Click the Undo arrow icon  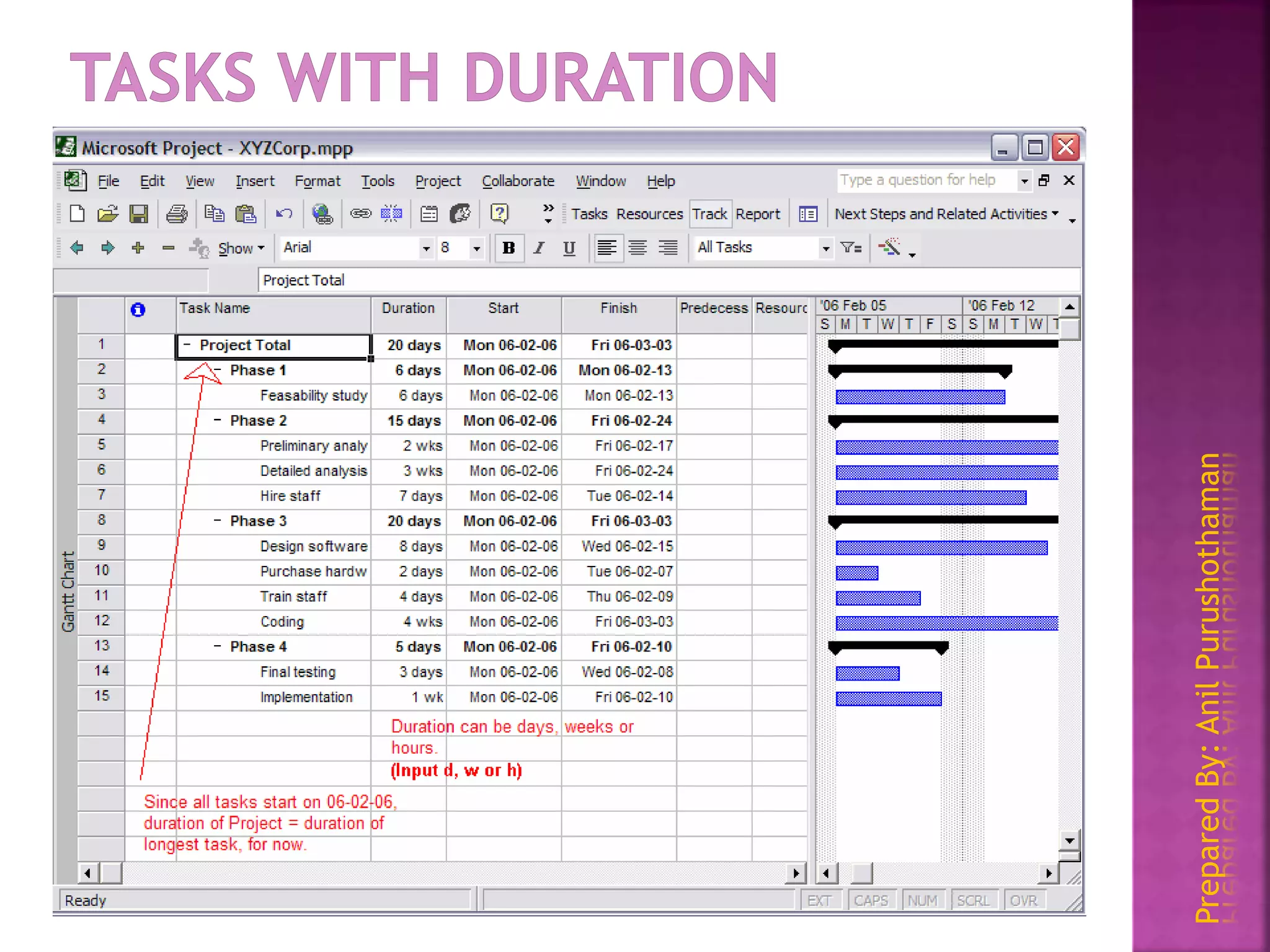[x=284, y=214]
